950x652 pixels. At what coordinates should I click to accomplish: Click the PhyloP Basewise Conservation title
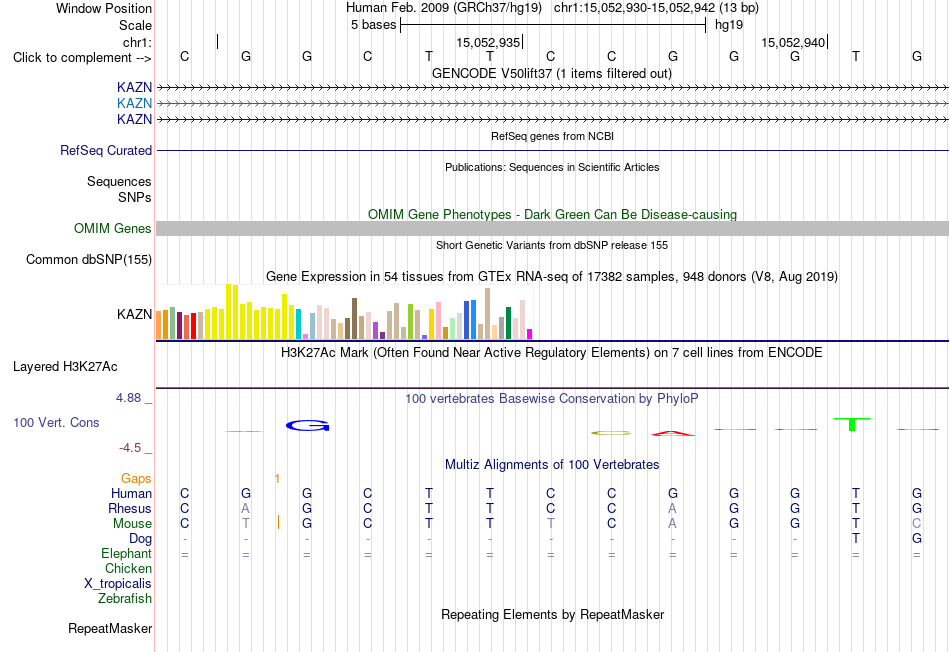[551, 399]
